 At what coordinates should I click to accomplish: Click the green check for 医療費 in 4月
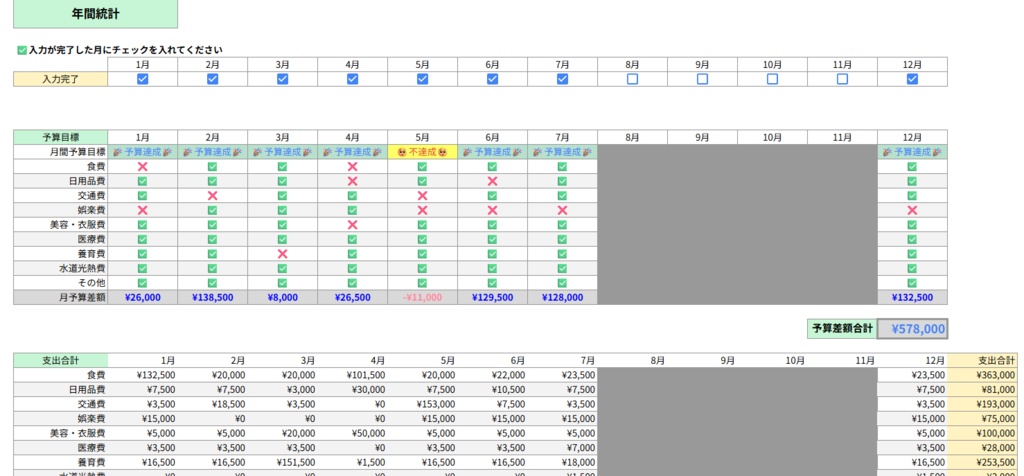pyautogui.click(x=353, y=240)
